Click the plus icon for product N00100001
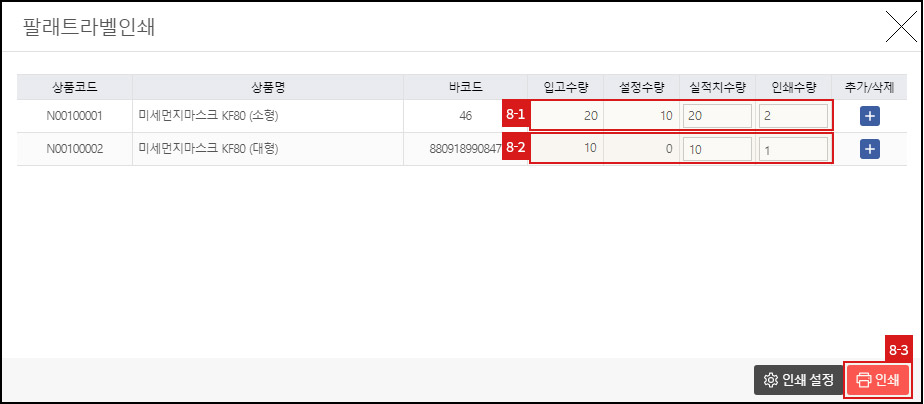This screenshot has height=404, width=924. coord(869,116)
